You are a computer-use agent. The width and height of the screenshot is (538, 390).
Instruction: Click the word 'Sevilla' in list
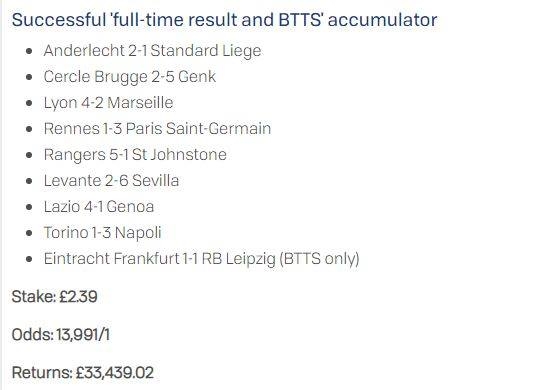coord(156,180)
